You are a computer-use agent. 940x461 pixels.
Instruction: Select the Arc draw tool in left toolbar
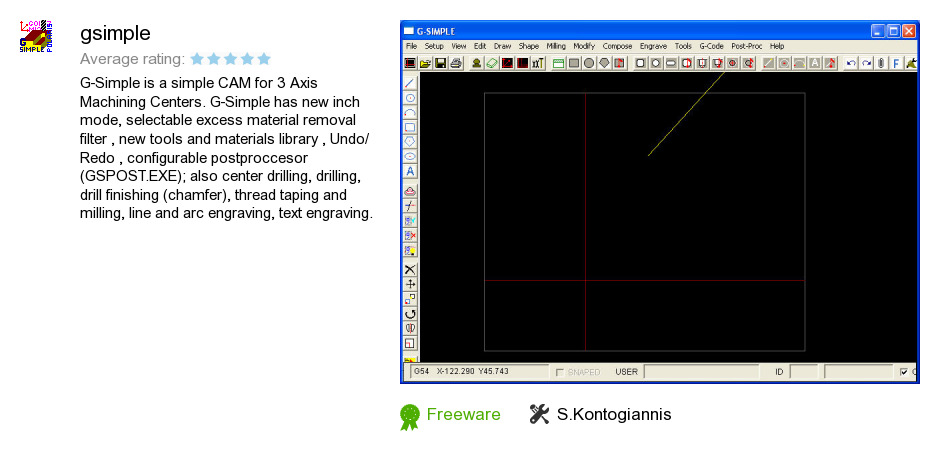(410, 112)
